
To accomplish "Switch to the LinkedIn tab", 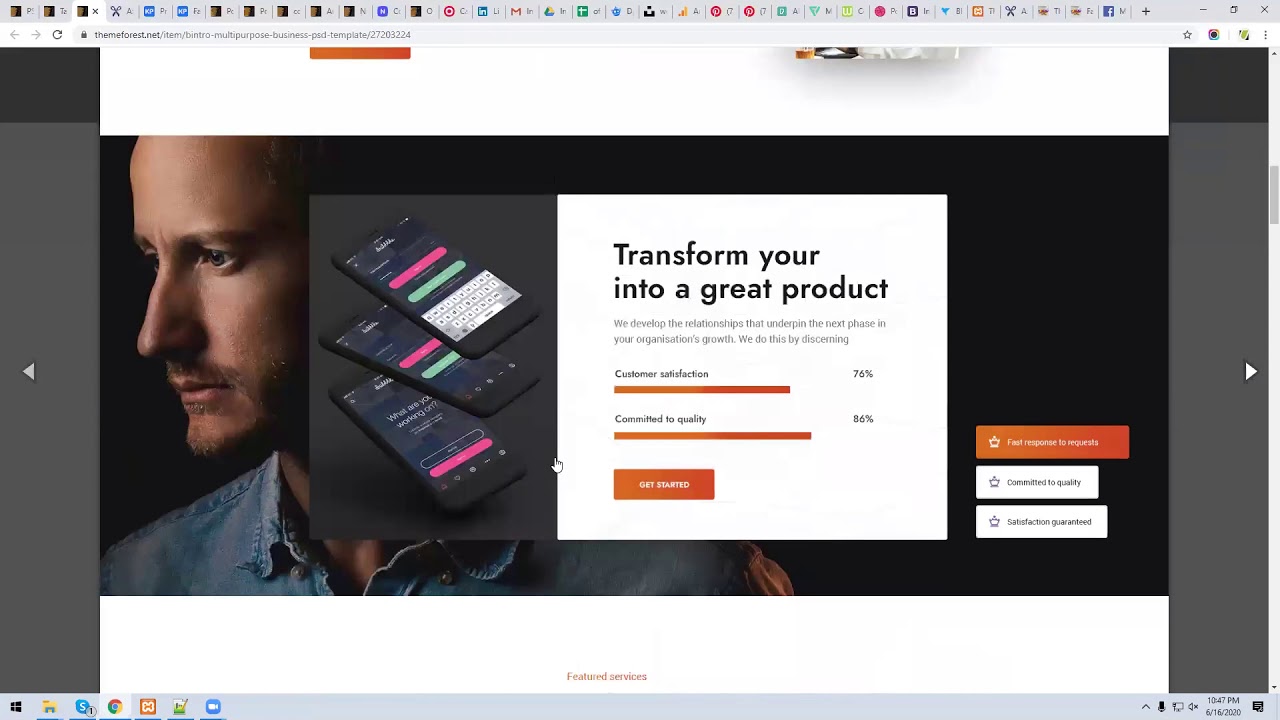I will 488,11.
